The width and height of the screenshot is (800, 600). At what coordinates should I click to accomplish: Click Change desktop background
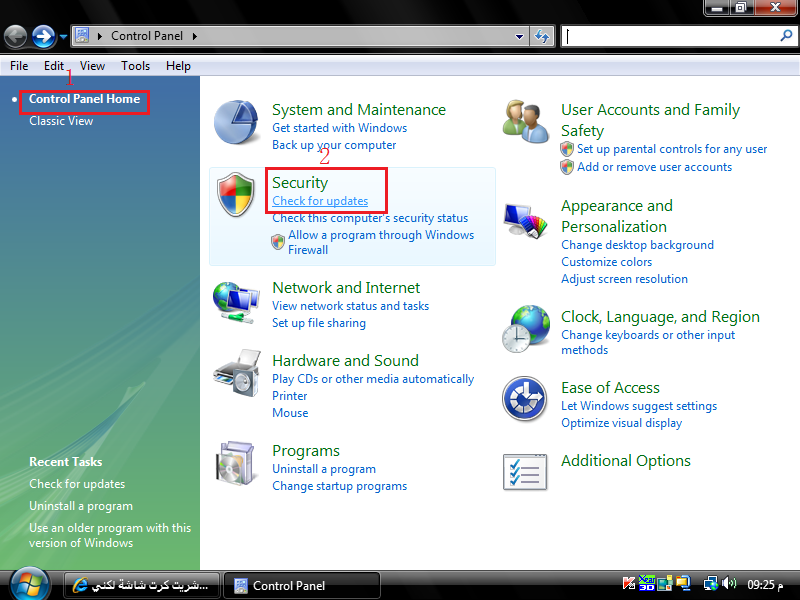[637, 245]
